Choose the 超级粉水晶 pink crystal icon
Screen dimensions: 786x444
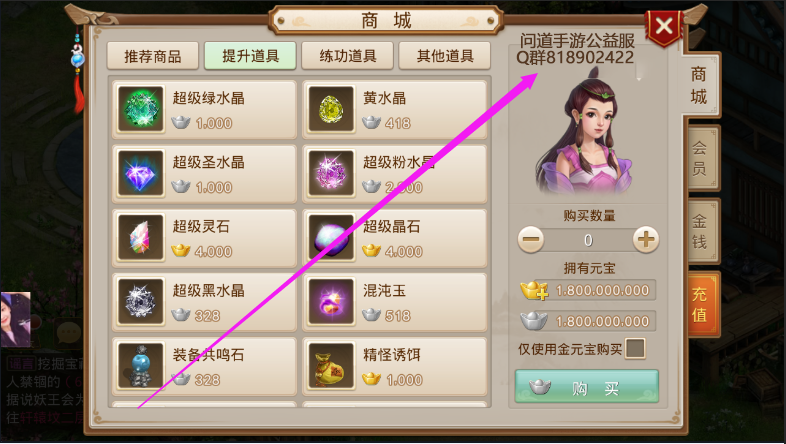[331, 173]
